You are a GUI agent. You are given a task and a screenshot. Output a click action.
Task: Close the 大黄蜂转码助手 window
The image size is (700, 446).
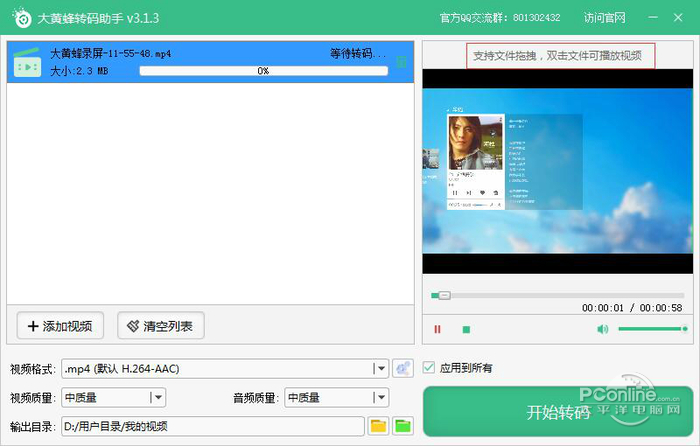(x=678, y=17)
